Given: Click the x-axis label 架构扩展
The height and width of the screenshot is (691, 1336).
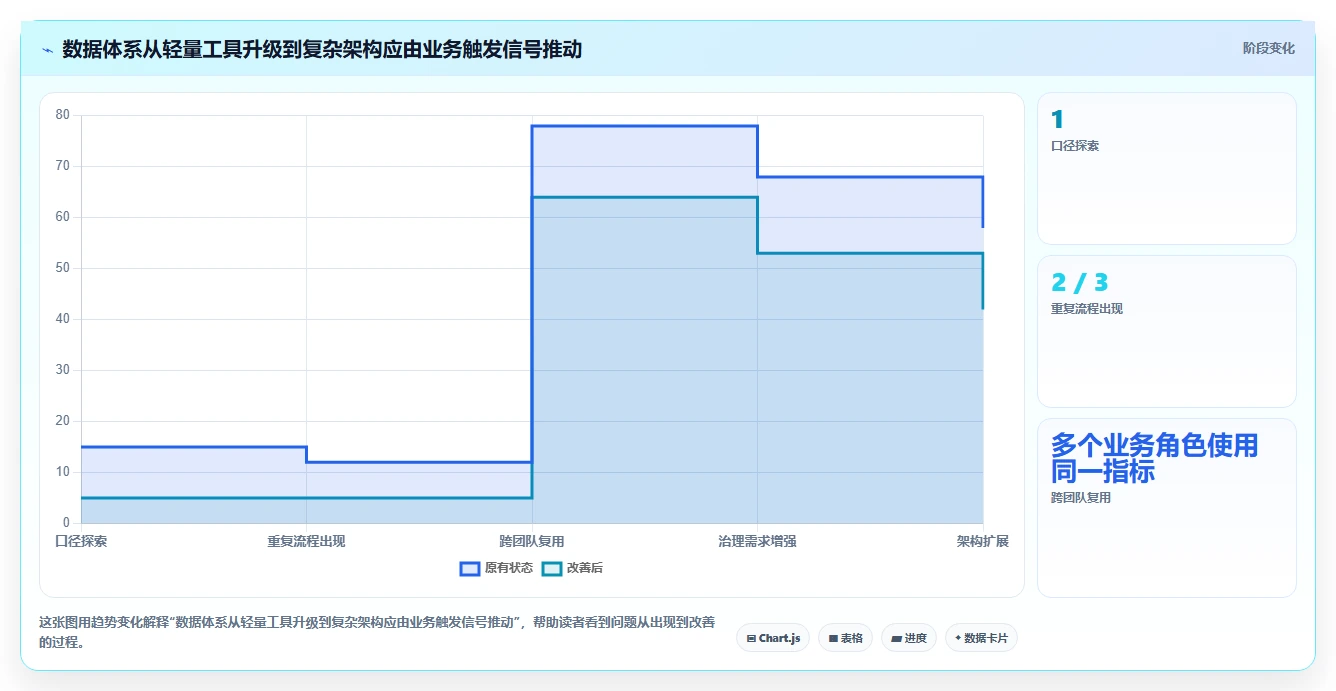Looking at the screenshot, I should (982, 541).
